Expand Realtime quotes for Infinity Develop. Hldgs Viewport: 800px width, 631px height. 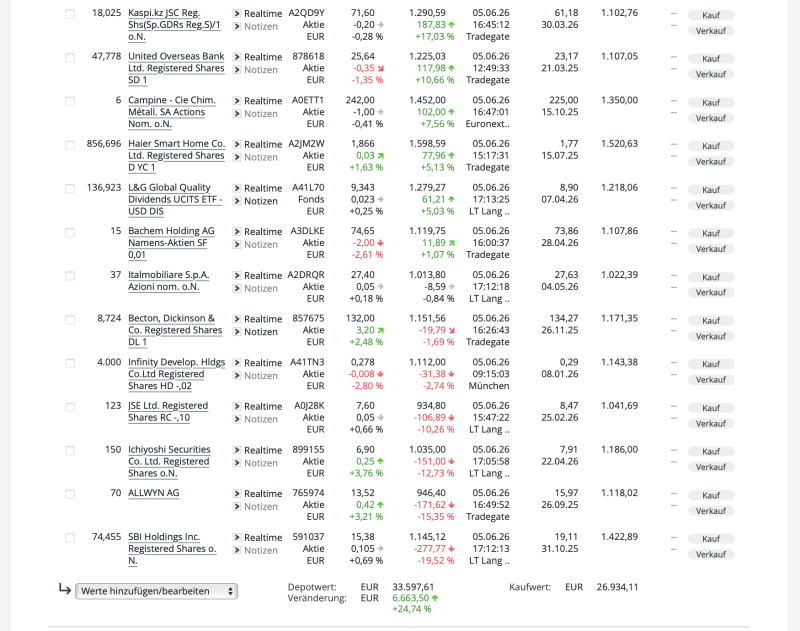point(263,363)
